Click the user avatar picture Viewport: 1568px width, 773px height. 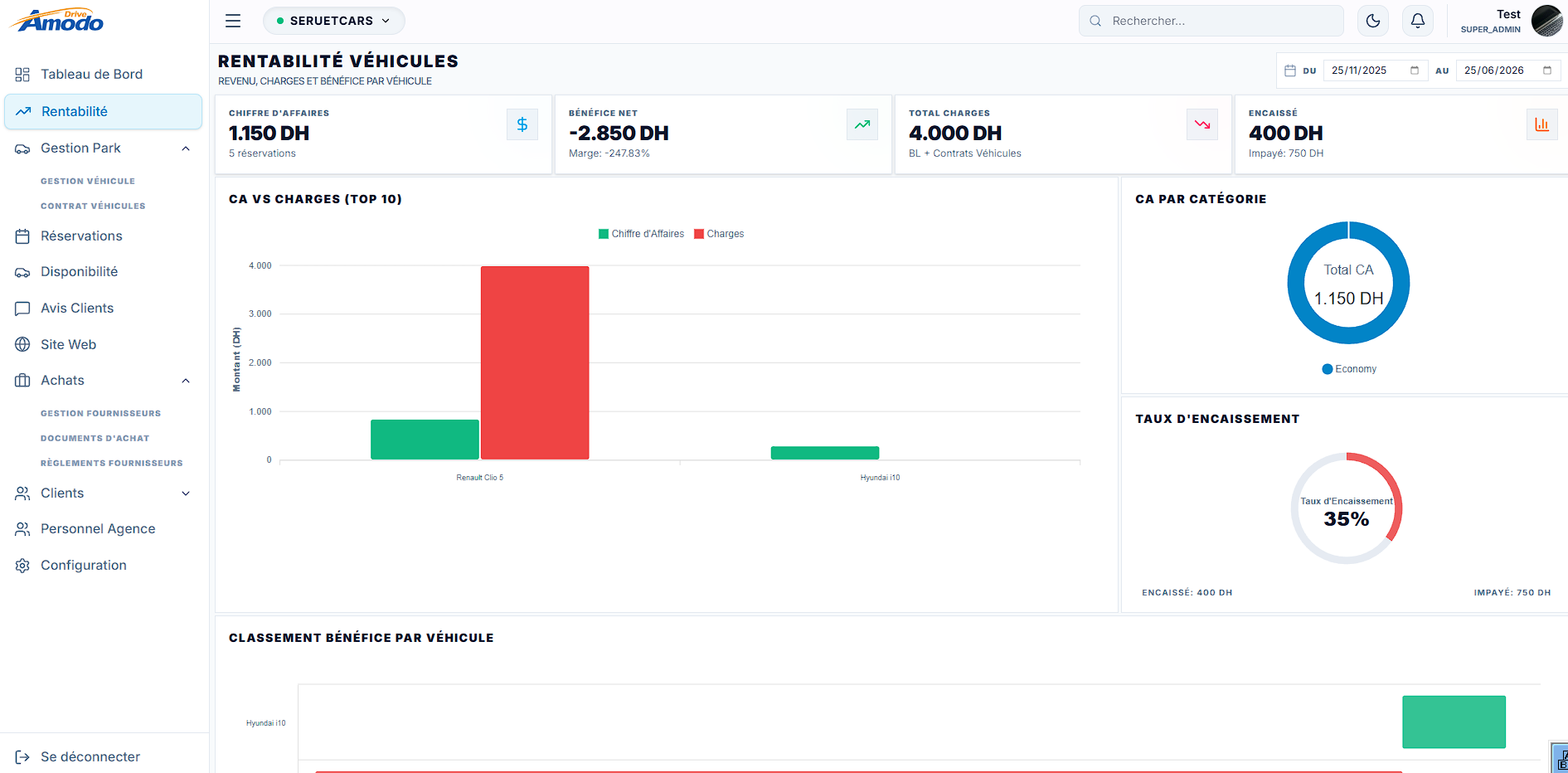tap(1546, 21)
